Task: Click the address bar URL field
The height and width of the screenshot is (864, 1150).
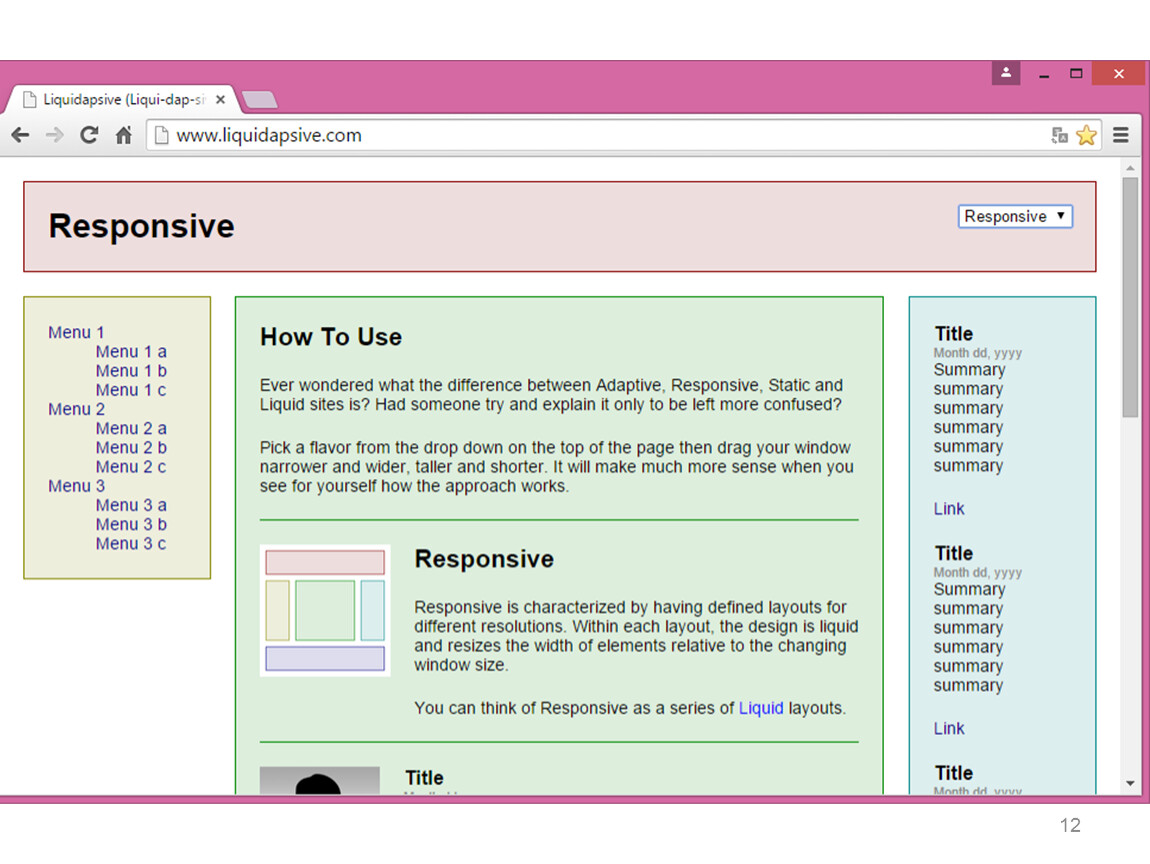Action: click(600, 135)
